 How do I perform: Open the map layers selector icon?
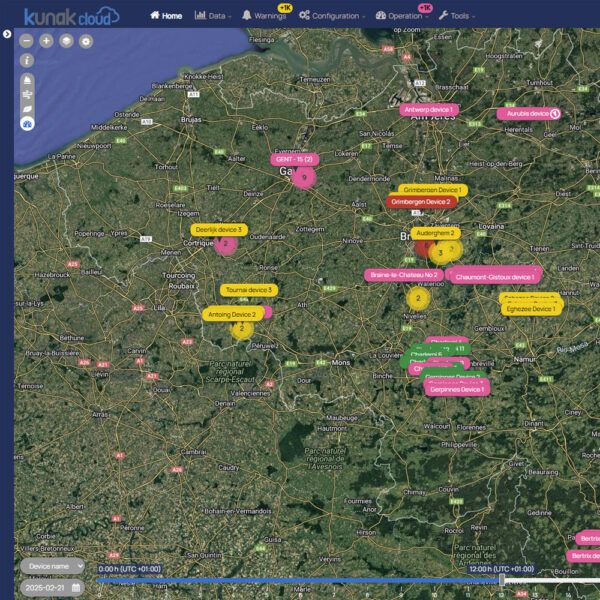pyautogui.click(x=66, y=41)
